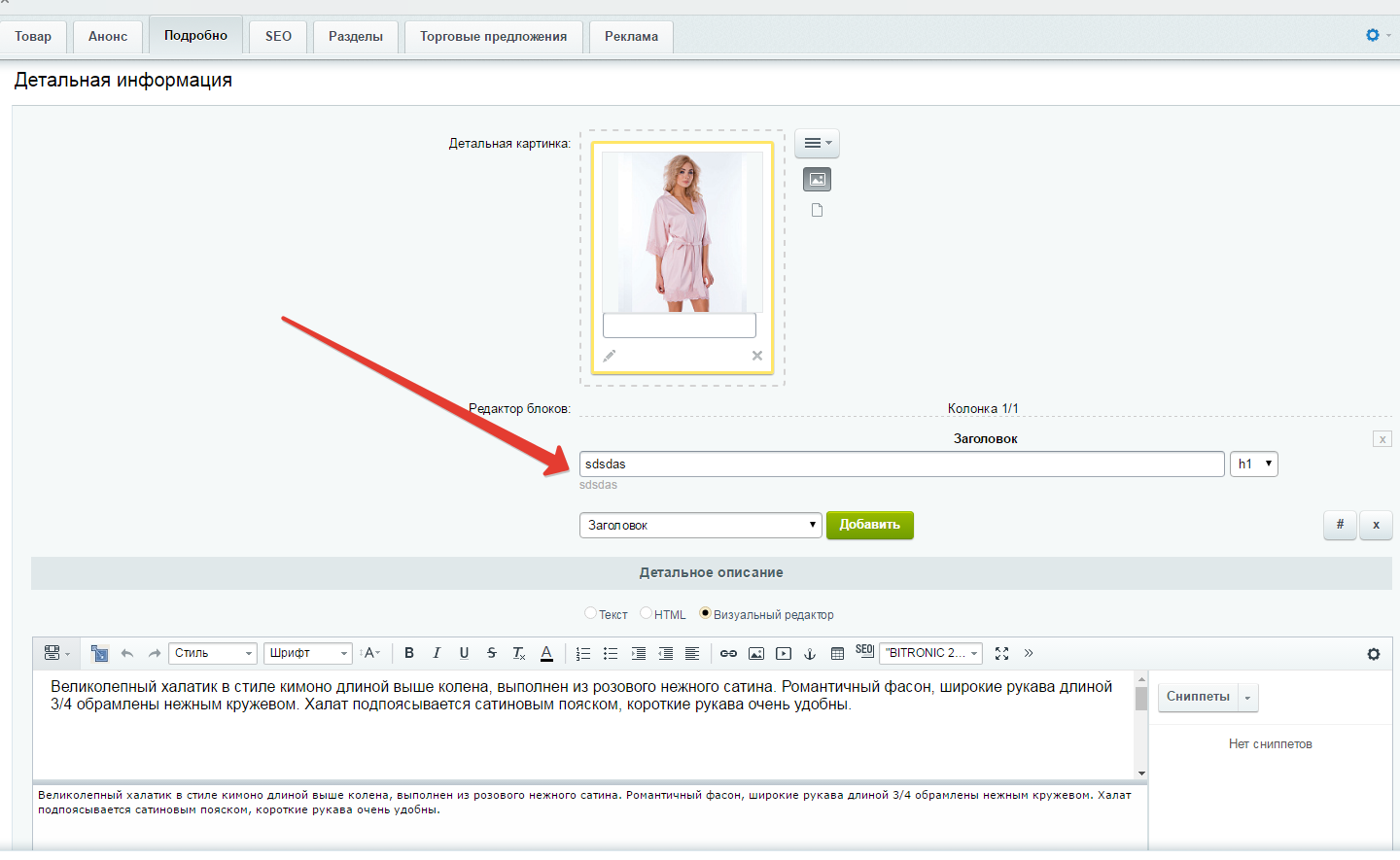Insert a bulleted list
Image resolution: width=1400 pixels, height=860 pixels.
pyautogui.click(x=611, y=653)
